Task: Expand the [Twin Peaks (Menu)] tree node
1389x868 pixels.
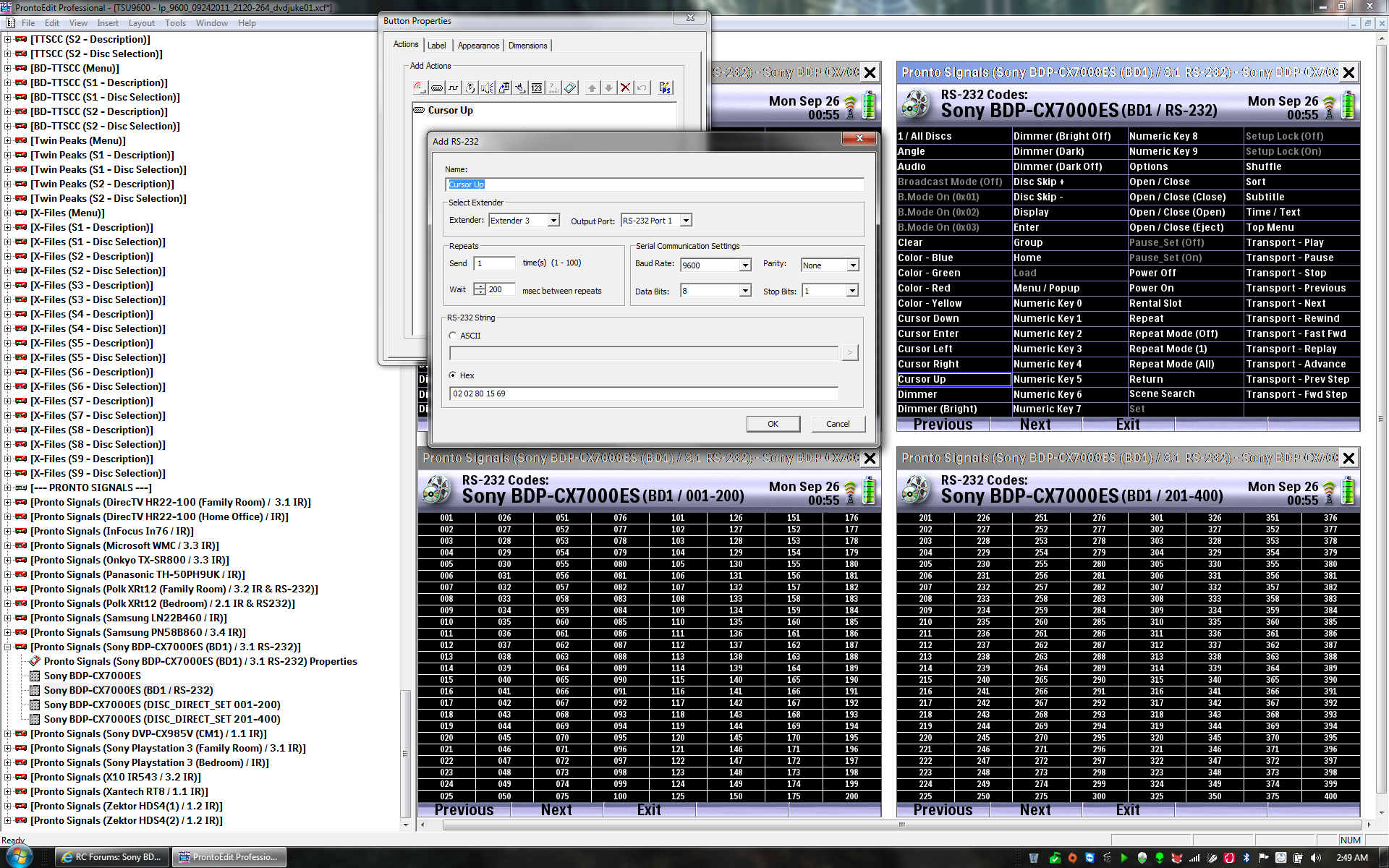Action: [7, 140]
